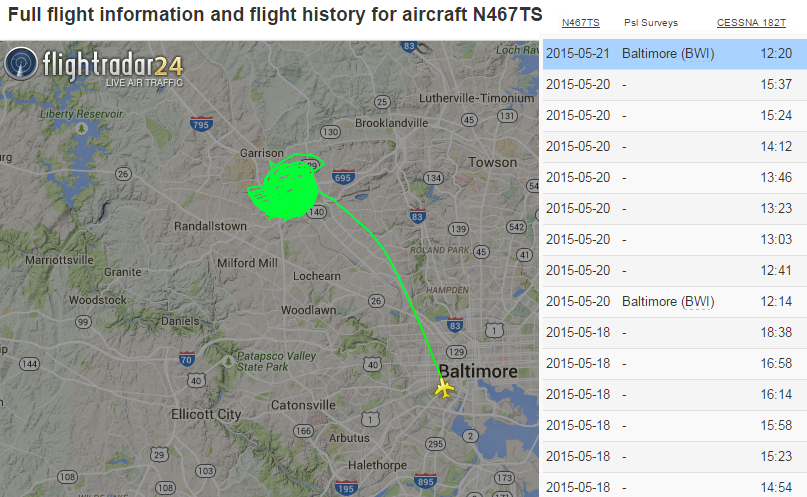
Task: Select the 2015-05-20 flight at 15:37
Action: tap(675, 85)
